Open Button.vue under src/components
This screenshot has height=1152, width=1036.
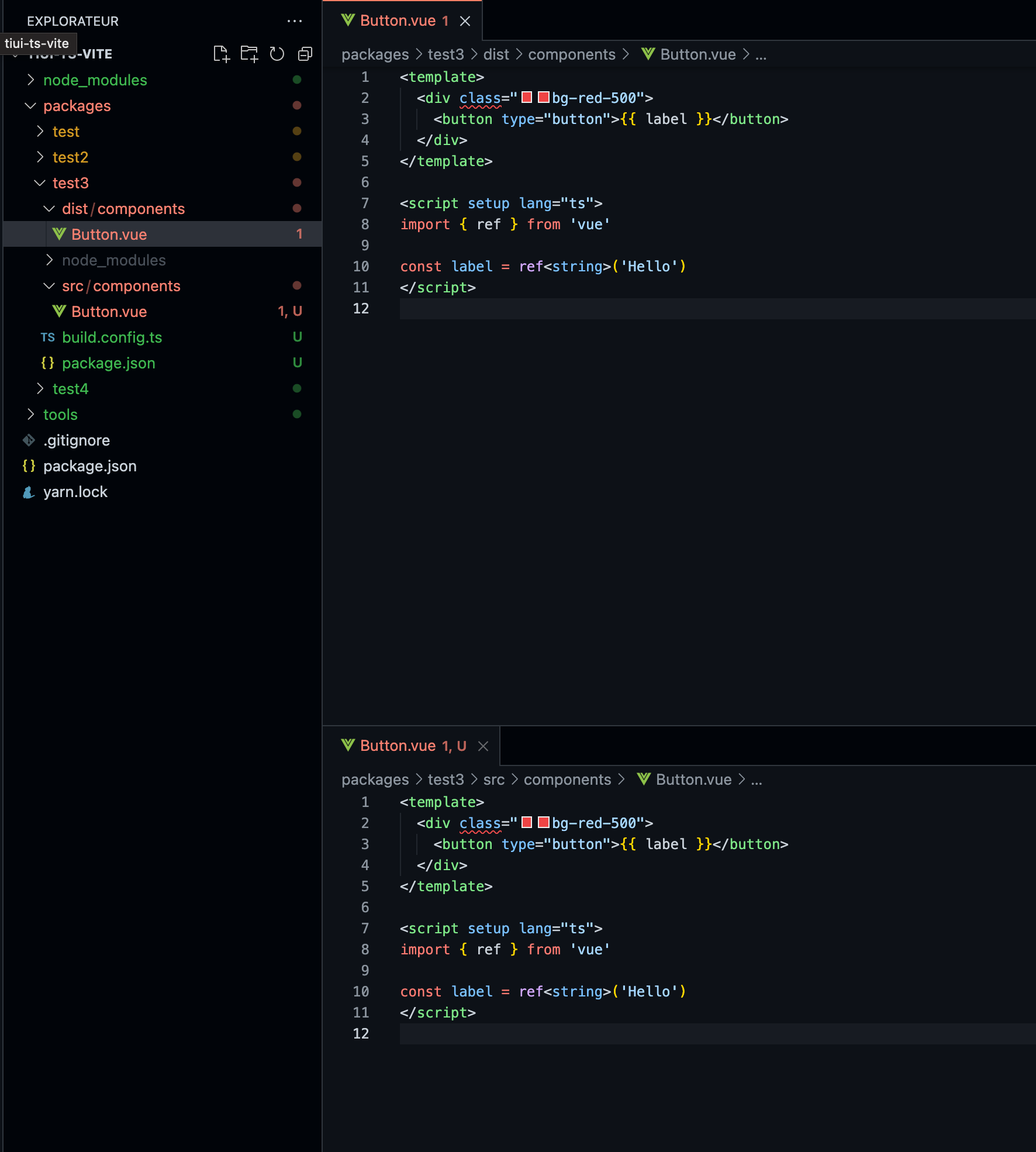163,312
